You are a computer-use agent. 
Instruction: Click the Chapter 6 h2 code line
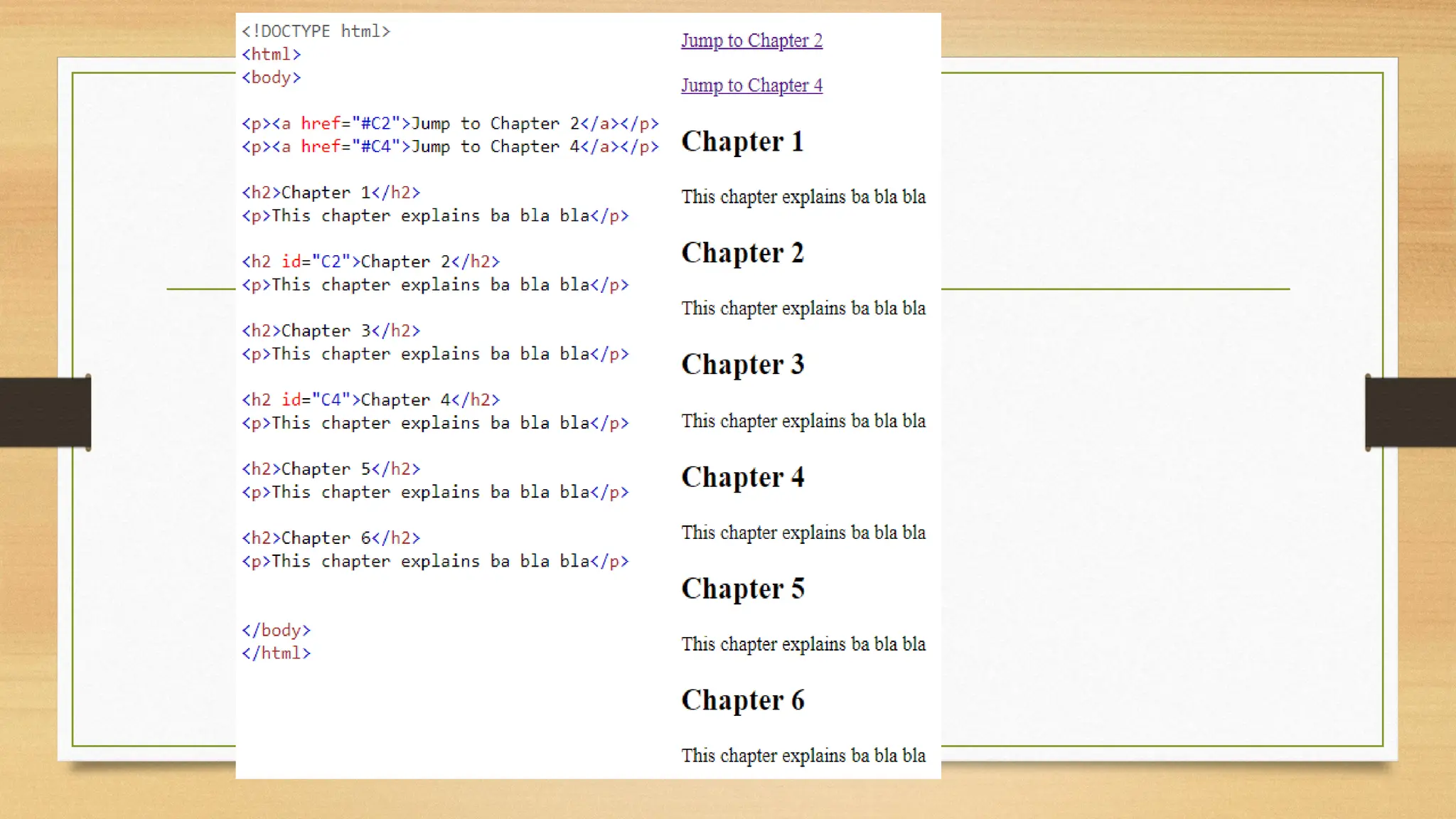(x=331, y=538)
